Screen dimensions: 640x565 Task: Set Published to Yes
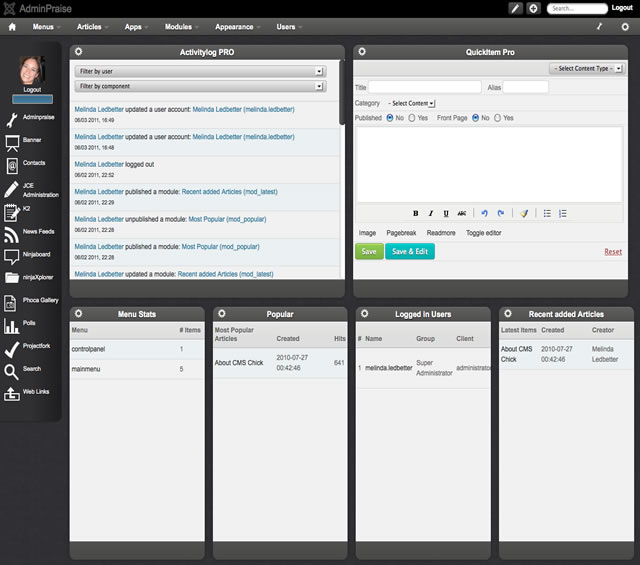tap(411, 117)
